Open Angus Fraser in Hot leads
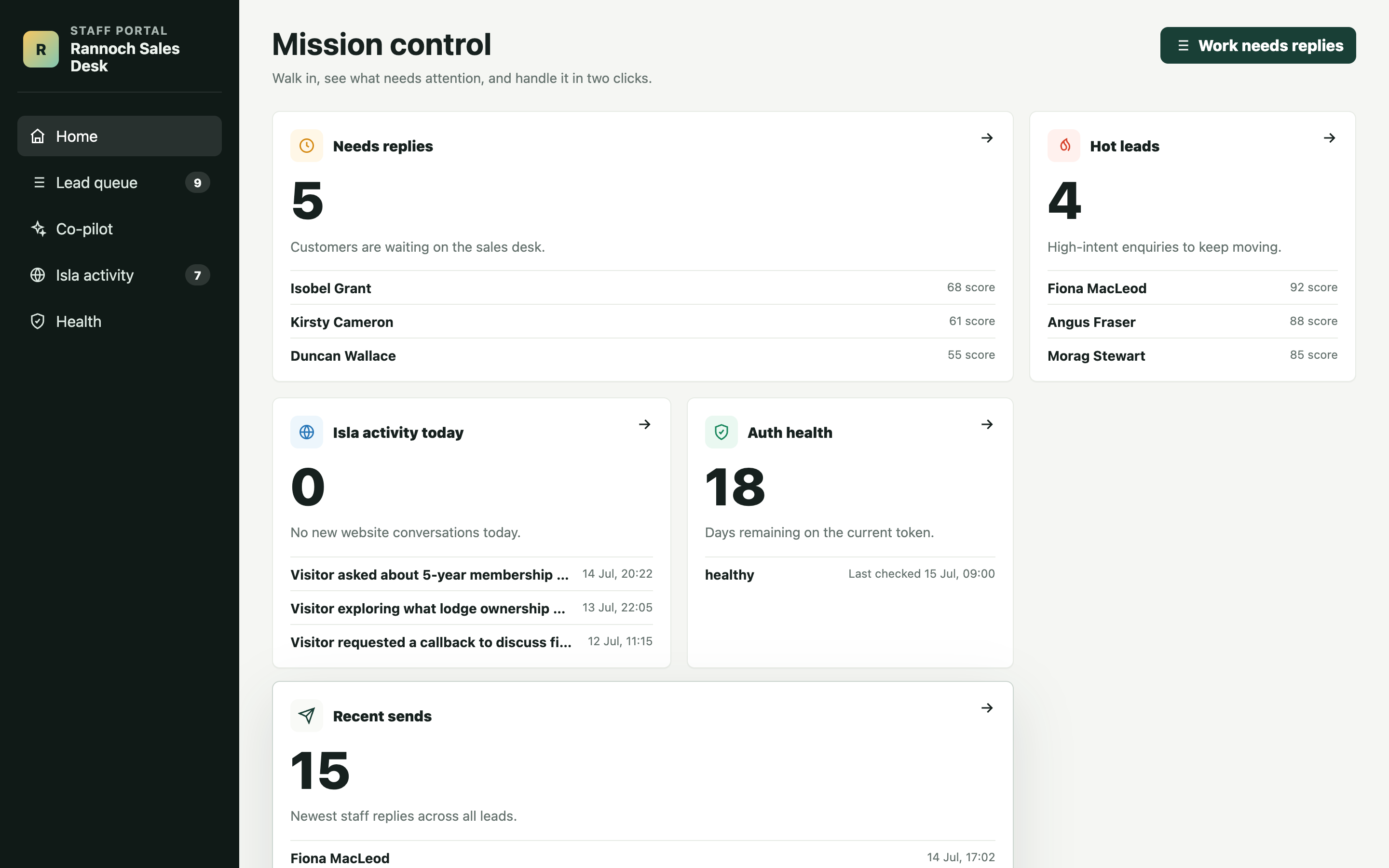This screenshot has height=868, width=1389. (1192, 322)
